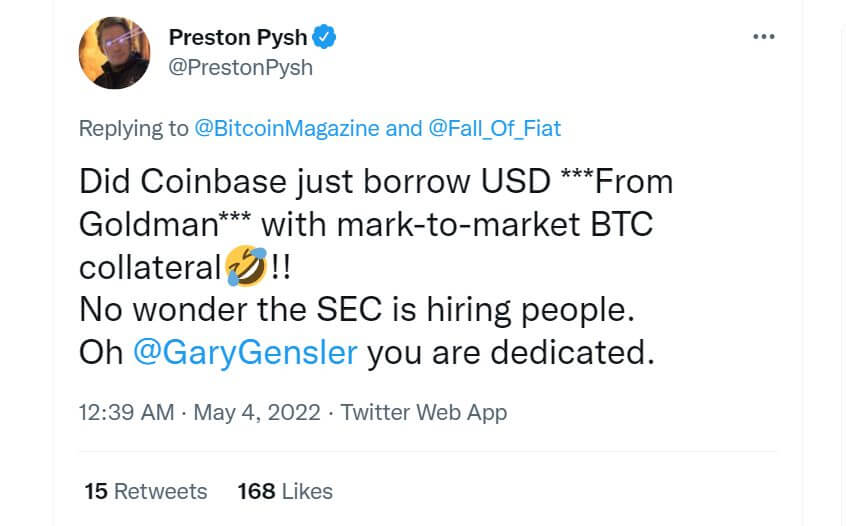Follow the @GaryGensler mention link
The image size is (846, 526).
pos(245,353)
